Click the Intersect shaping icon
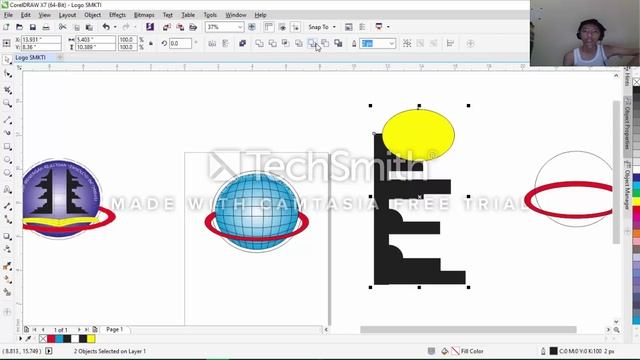640x360 pixels. coord(286,43)
